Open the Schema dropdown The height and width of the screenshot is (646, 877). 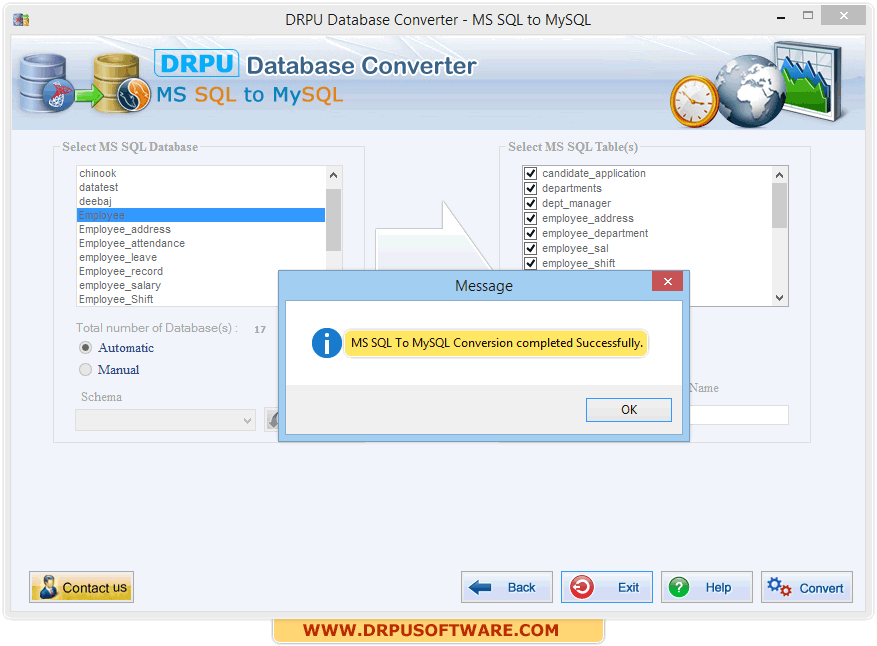pyautogui.click(x=166, y=420)
